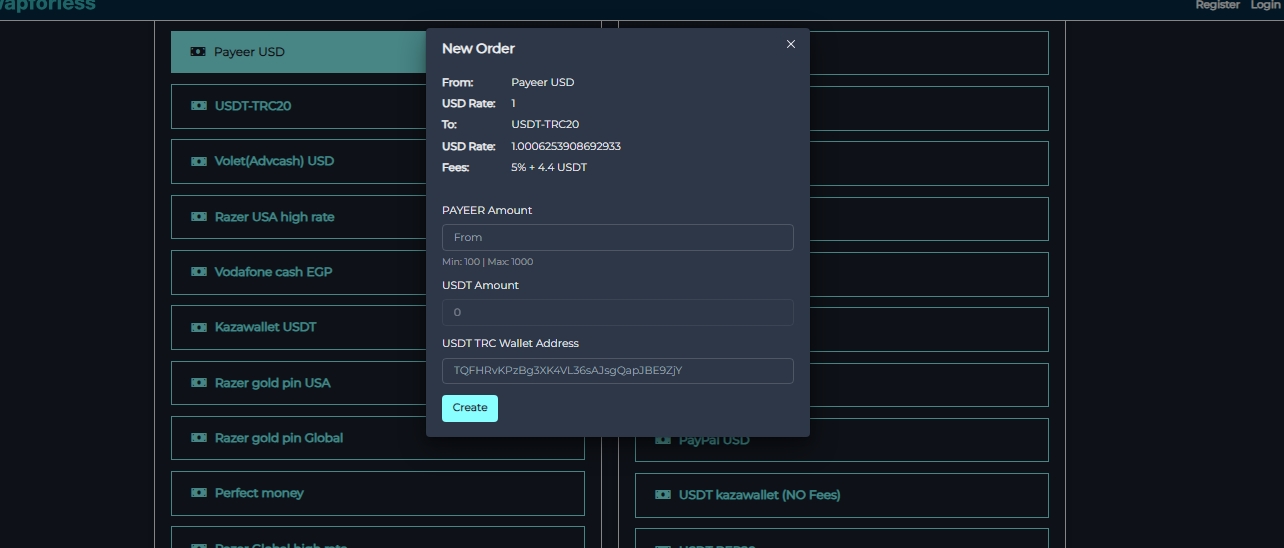
Task: Click the money icon beside USDT kazawallet
Action: (x=662, y=495)
